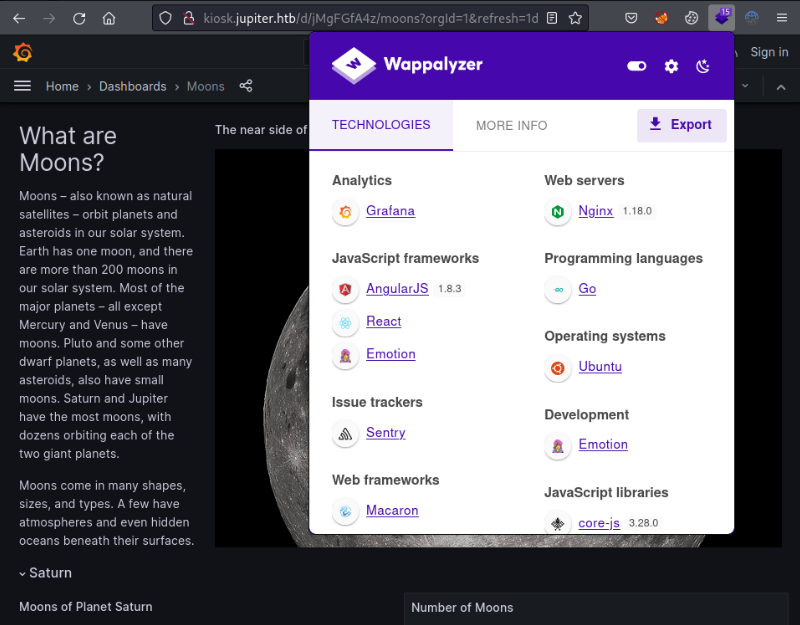
Task: Click the 'Number of Moons' panel title
Action: point(462,608)
